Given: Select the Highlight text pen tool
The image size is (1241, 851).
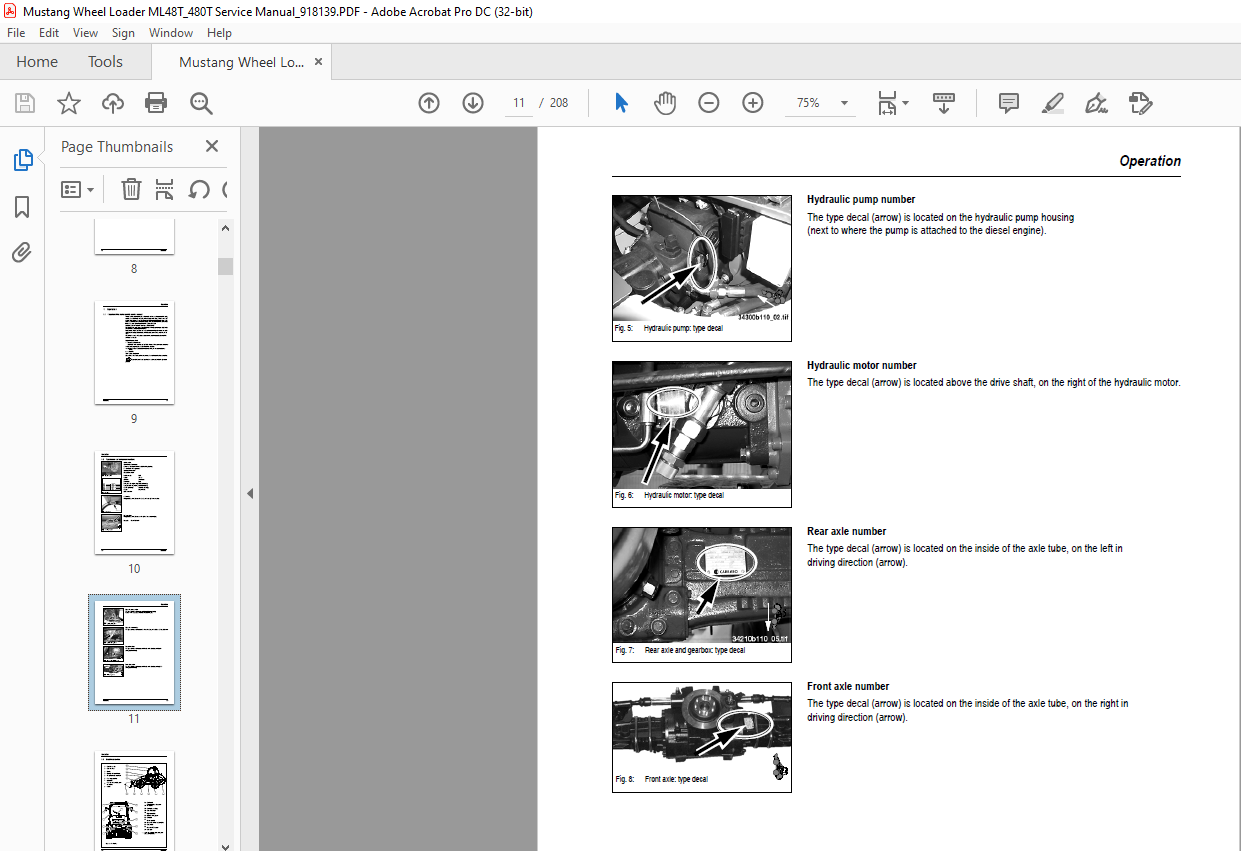Looking at the screenshot, I should click(x=1052, y=103).
